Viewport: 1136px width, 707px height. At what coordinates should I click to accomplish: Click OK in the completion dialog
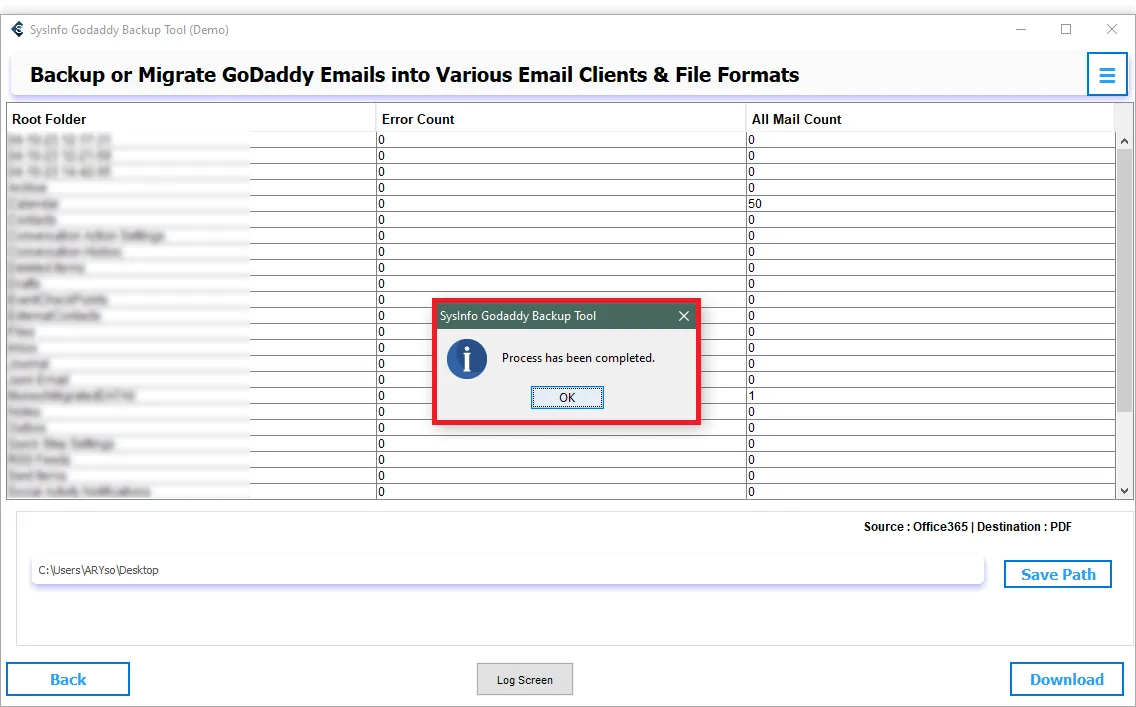coord(567,397)
